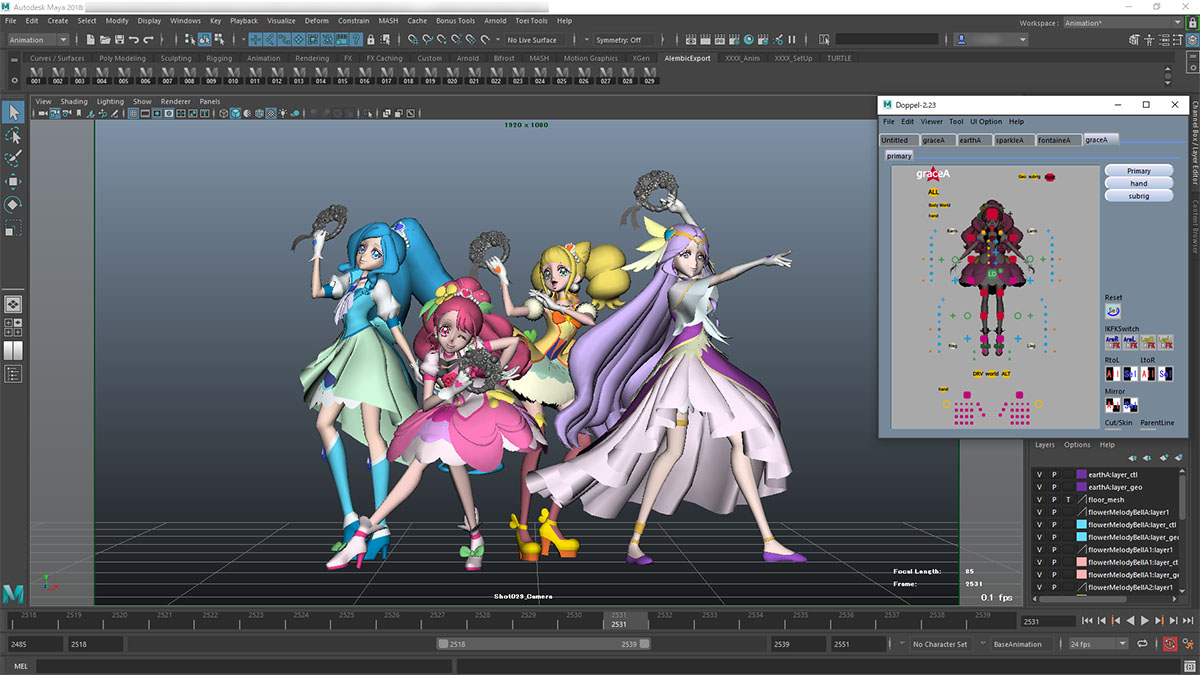Open the single-pane layout in the toolbox
This screenshot has height=675, width=1200.
coord(13,305)
